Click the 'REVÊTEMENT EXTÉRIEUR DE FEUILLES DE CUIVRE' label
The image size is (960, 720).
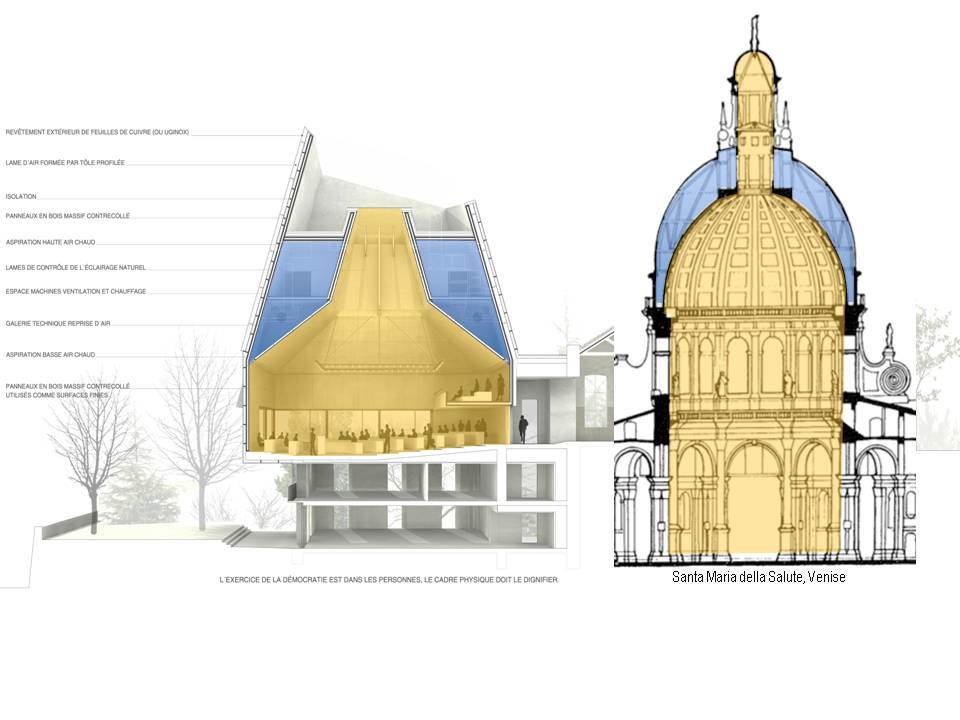tap(97, 132)
